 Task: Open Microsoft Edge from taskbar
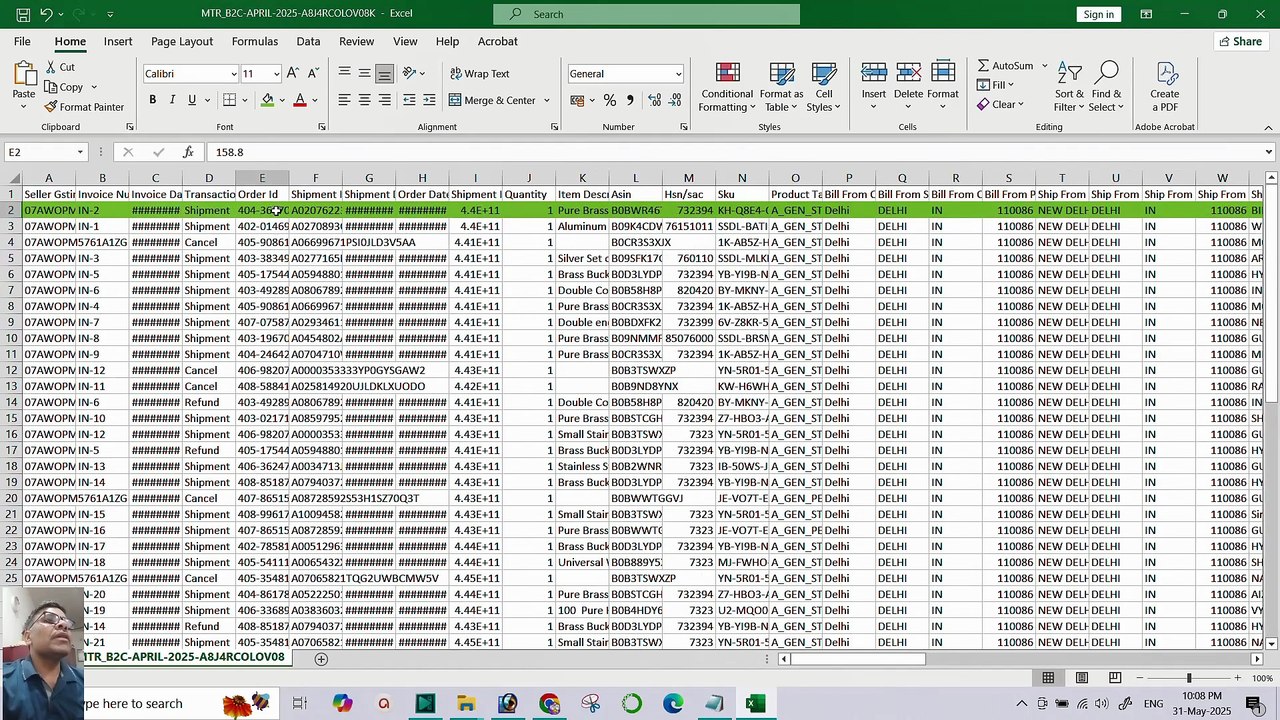tap(673, 704)
